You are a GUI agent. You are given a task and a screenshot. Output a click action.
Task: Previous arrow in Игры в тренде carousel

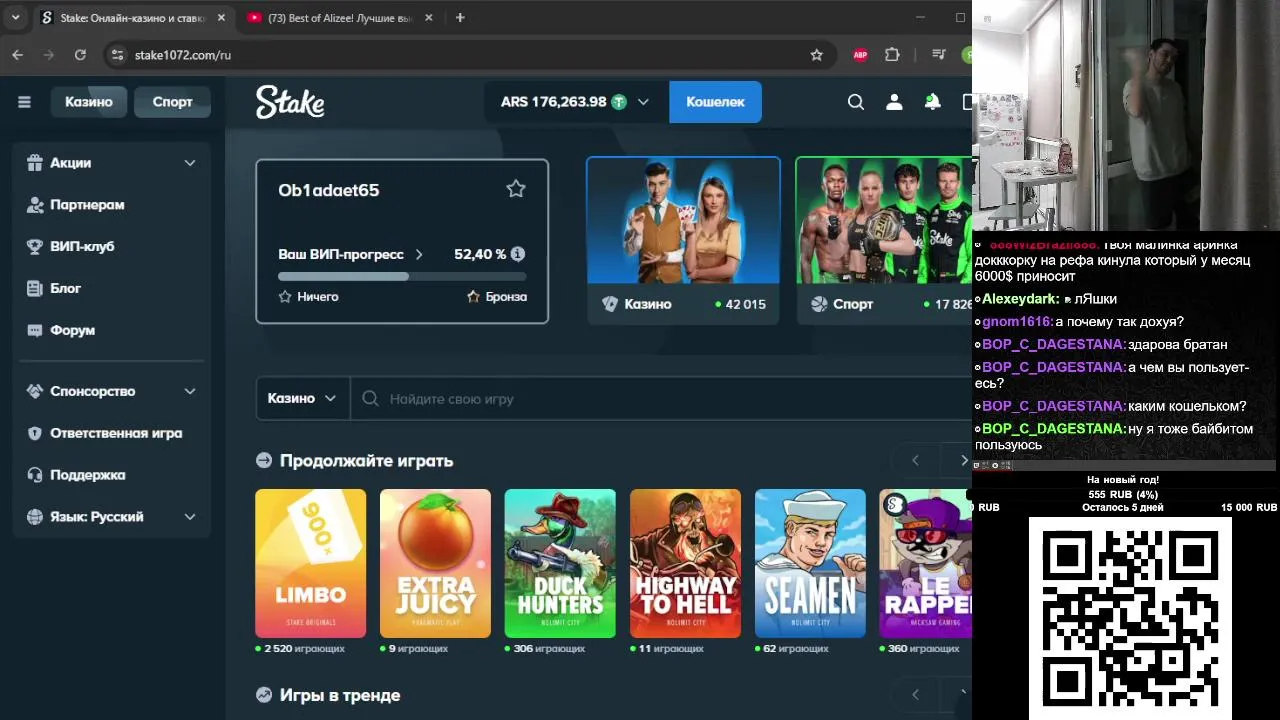[915, 694]
